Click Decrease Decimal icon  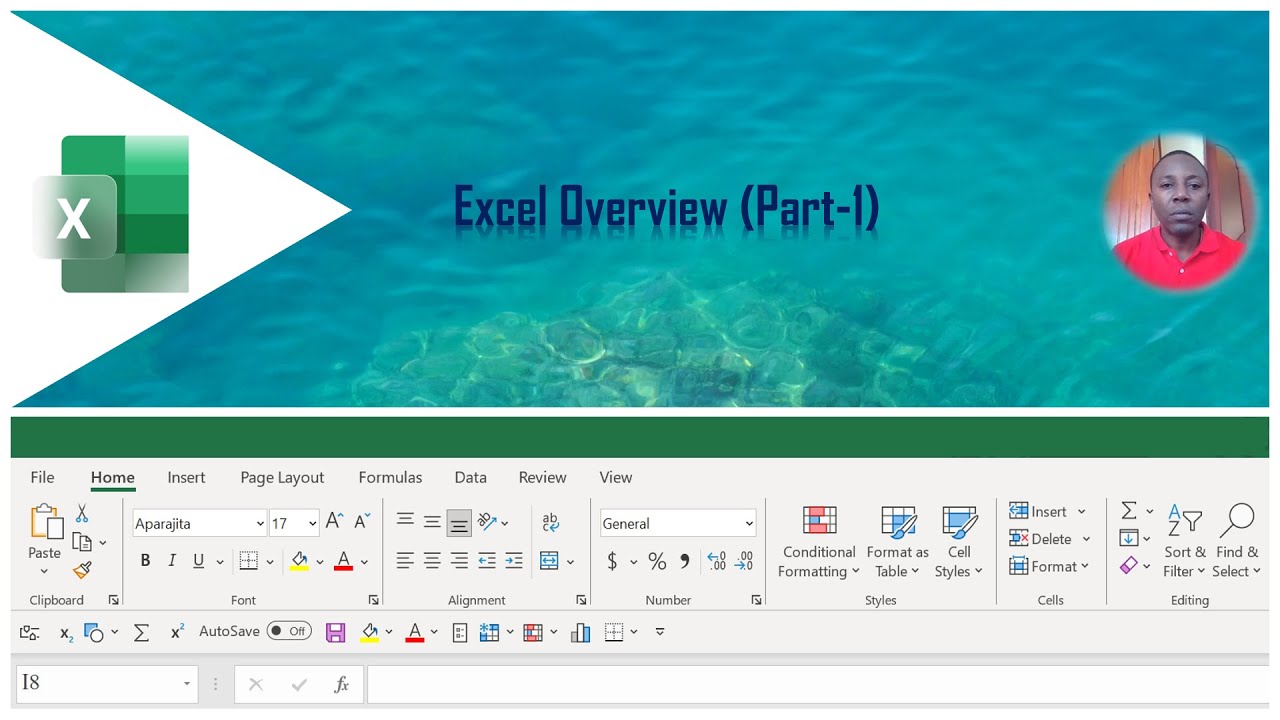point(743,561)
